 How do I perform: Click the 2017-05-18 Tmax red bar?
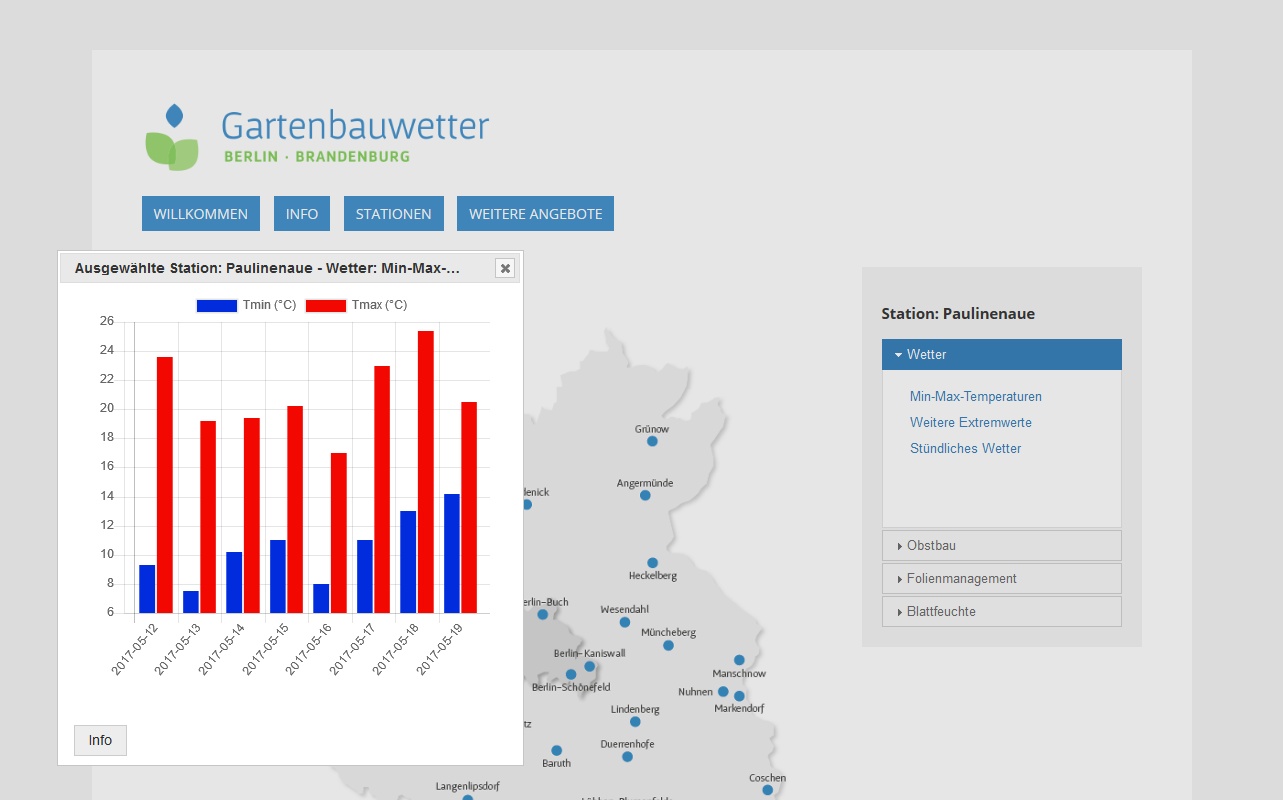[x=425, y=471]
